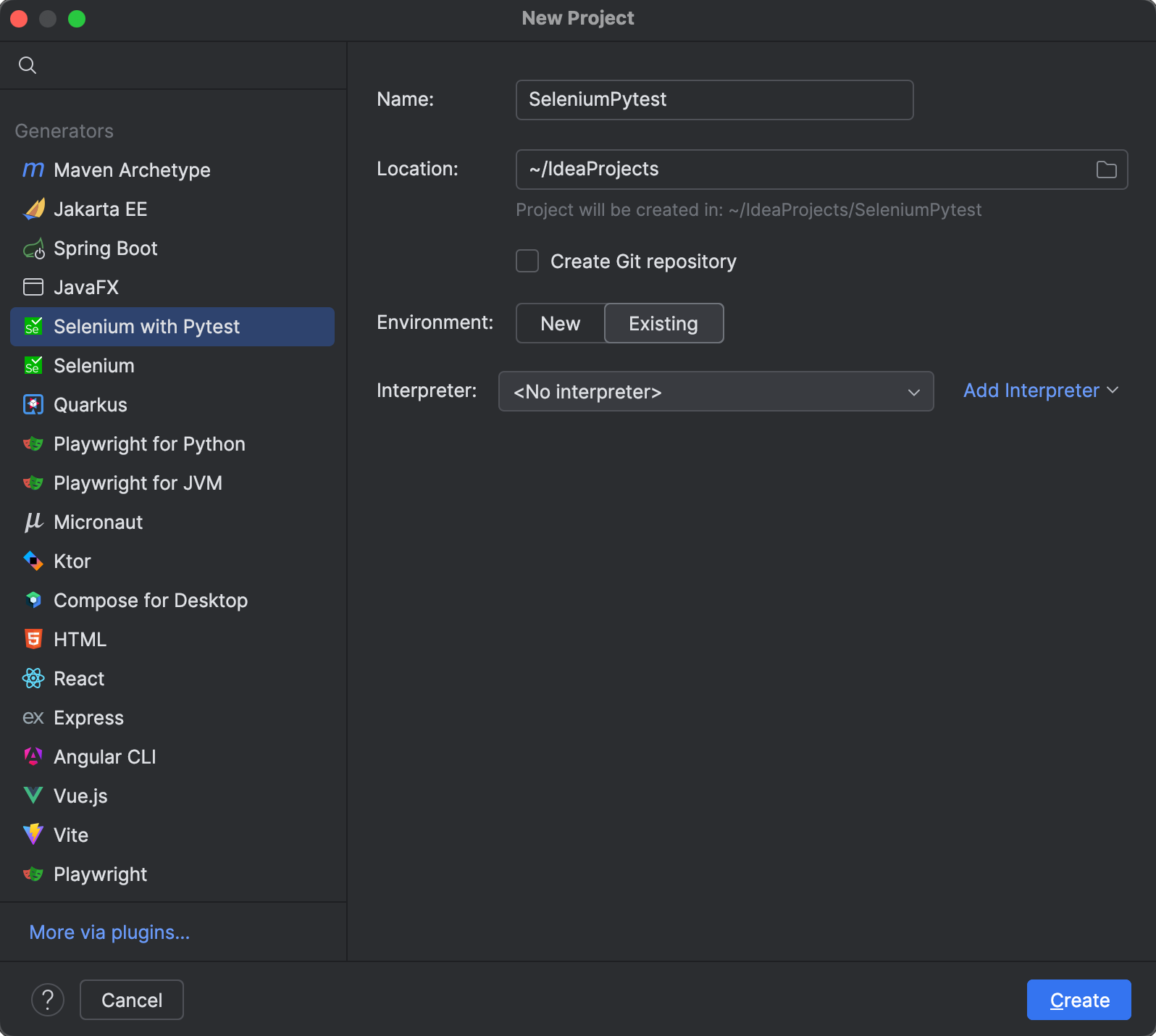The image size is (1156, 1036).
Task: Click the last Playwright generator icon
Action: click(33, 874)
